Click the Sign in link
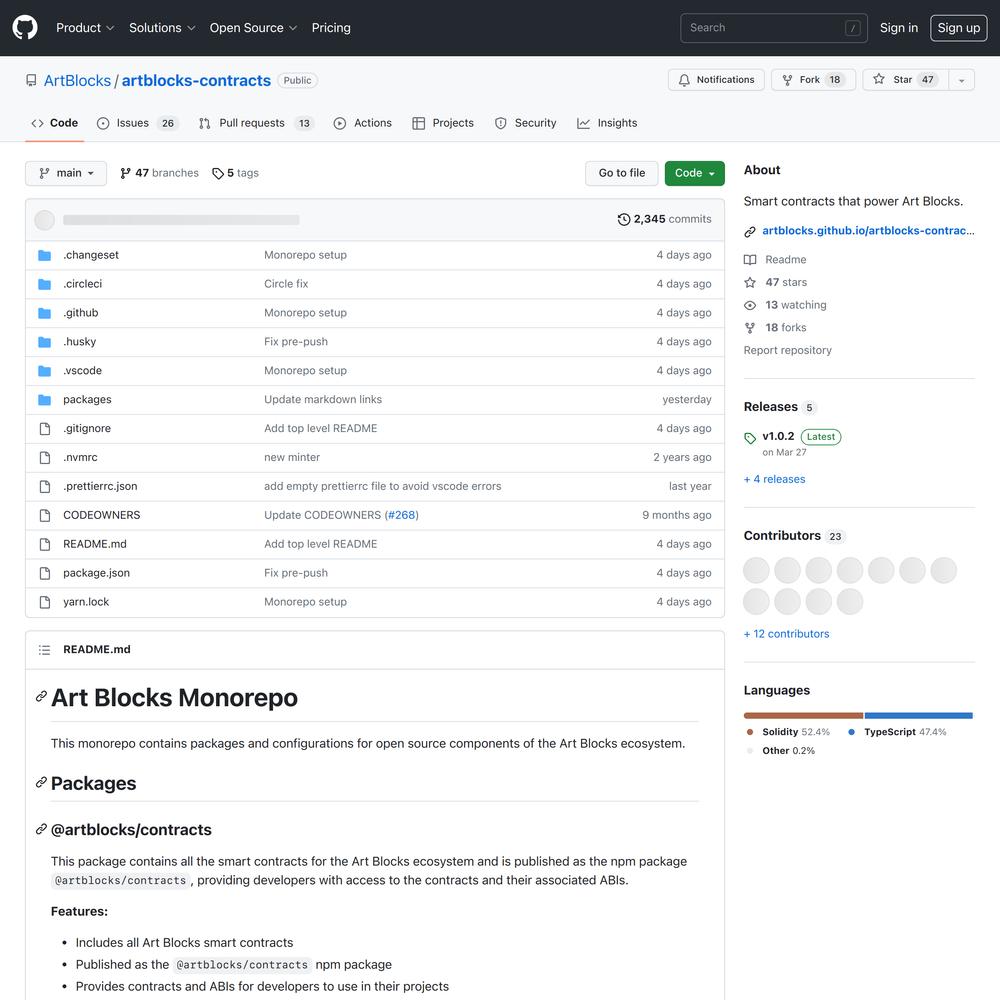 [x=899, y=28]
